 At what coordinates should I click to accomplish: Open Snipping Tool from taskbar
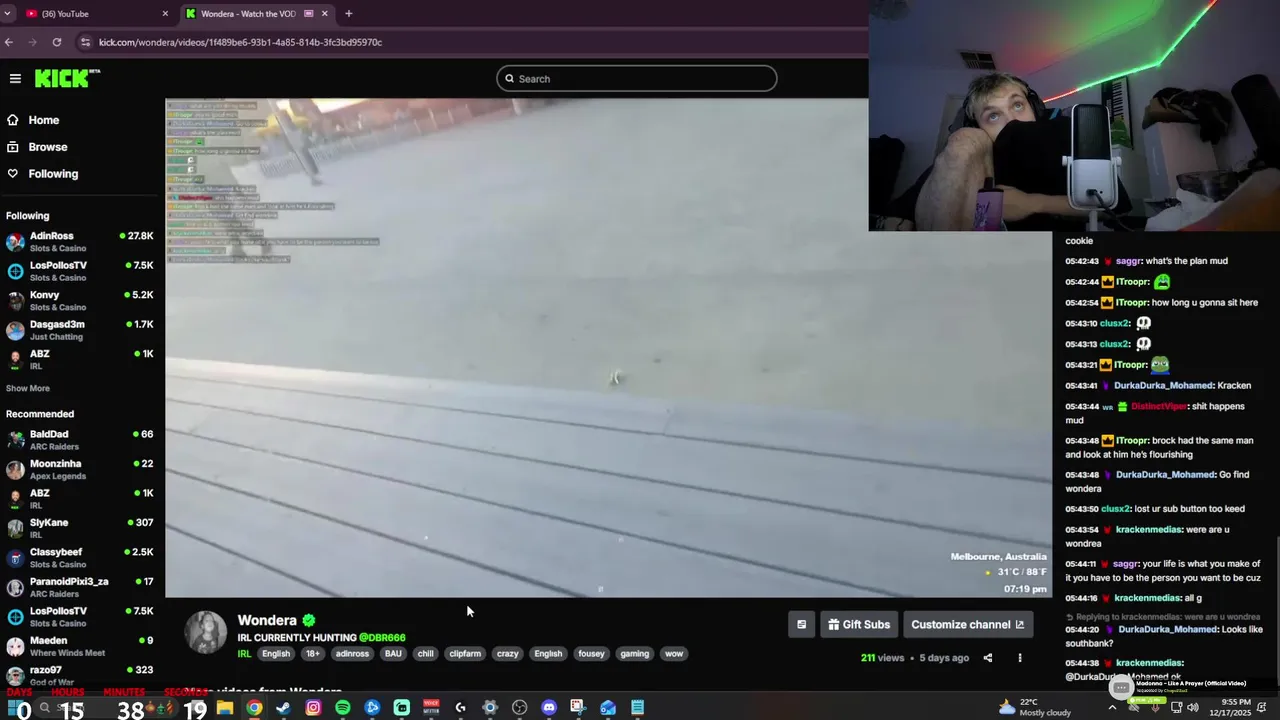click(x=578, y=708)
